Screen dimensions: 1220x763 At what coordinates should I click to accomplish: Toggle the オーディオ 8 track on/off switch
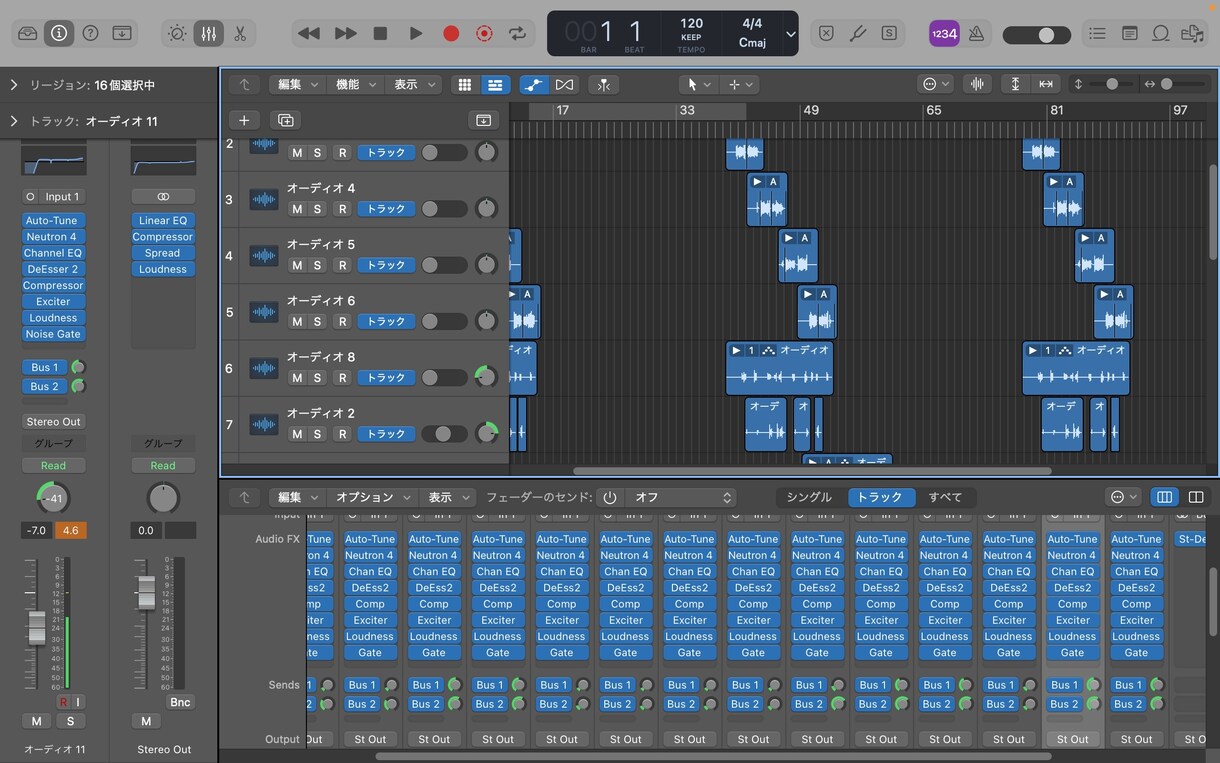tap(443, 377)
